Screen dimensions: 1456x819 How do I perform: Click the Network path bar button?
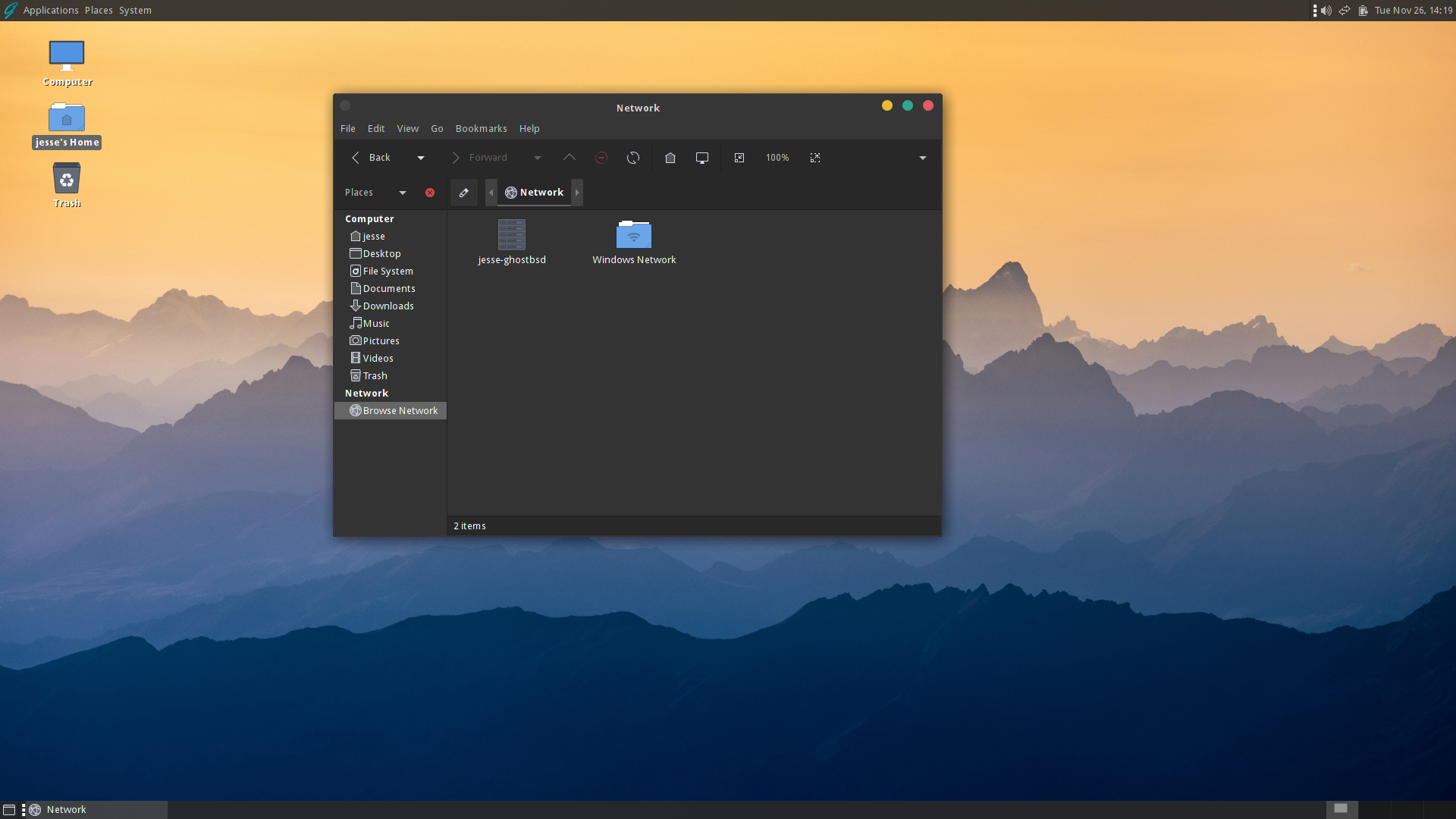click(535, 193)
